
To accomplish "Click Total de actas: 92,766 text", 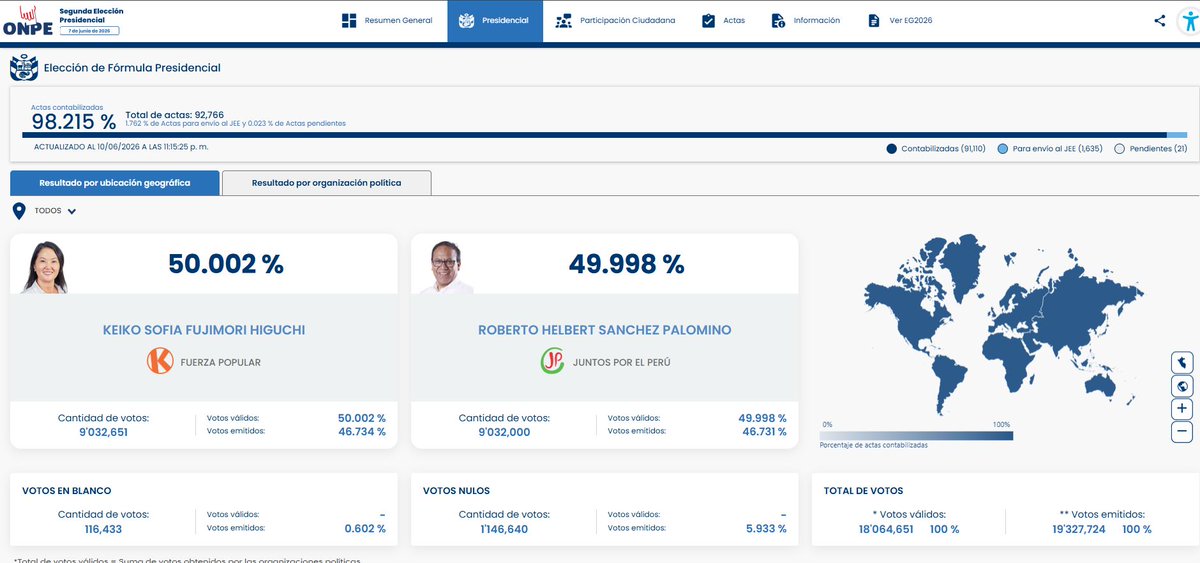I will pyautogui.click(x=175, y=114).
